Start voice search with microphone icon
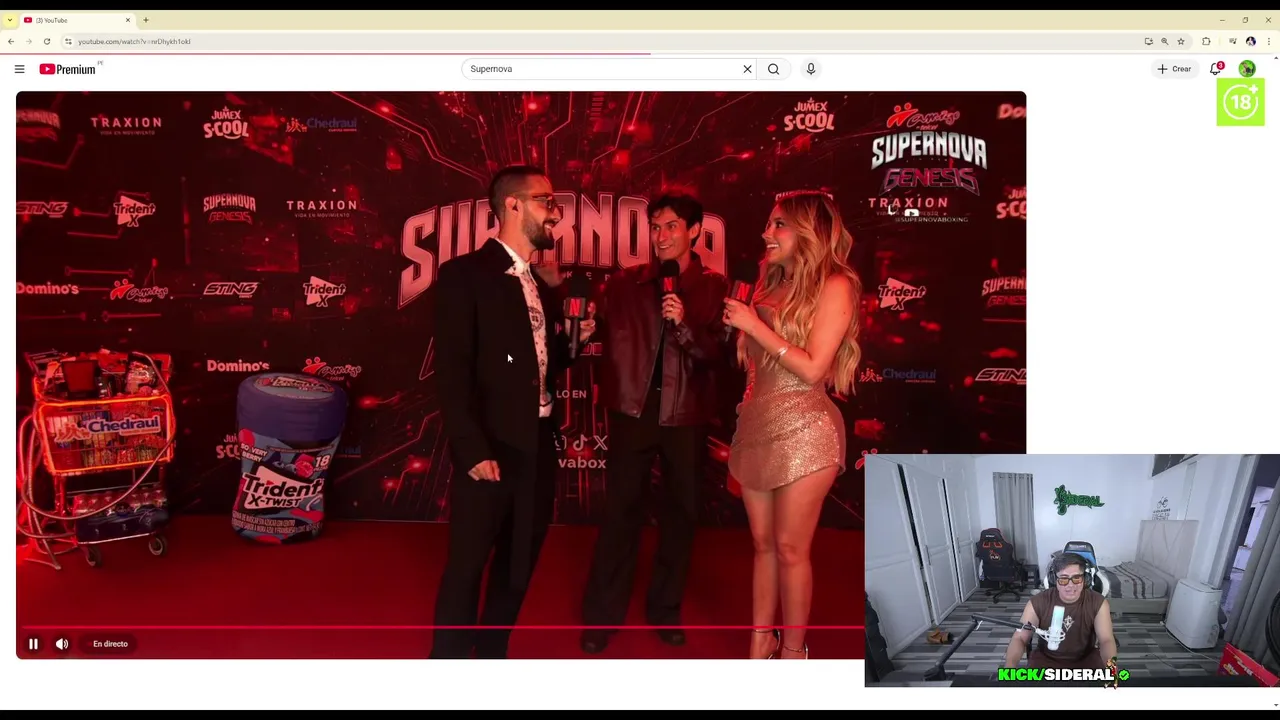The image size is (1280, 720). pyautogui.click(x=811, y=69)
